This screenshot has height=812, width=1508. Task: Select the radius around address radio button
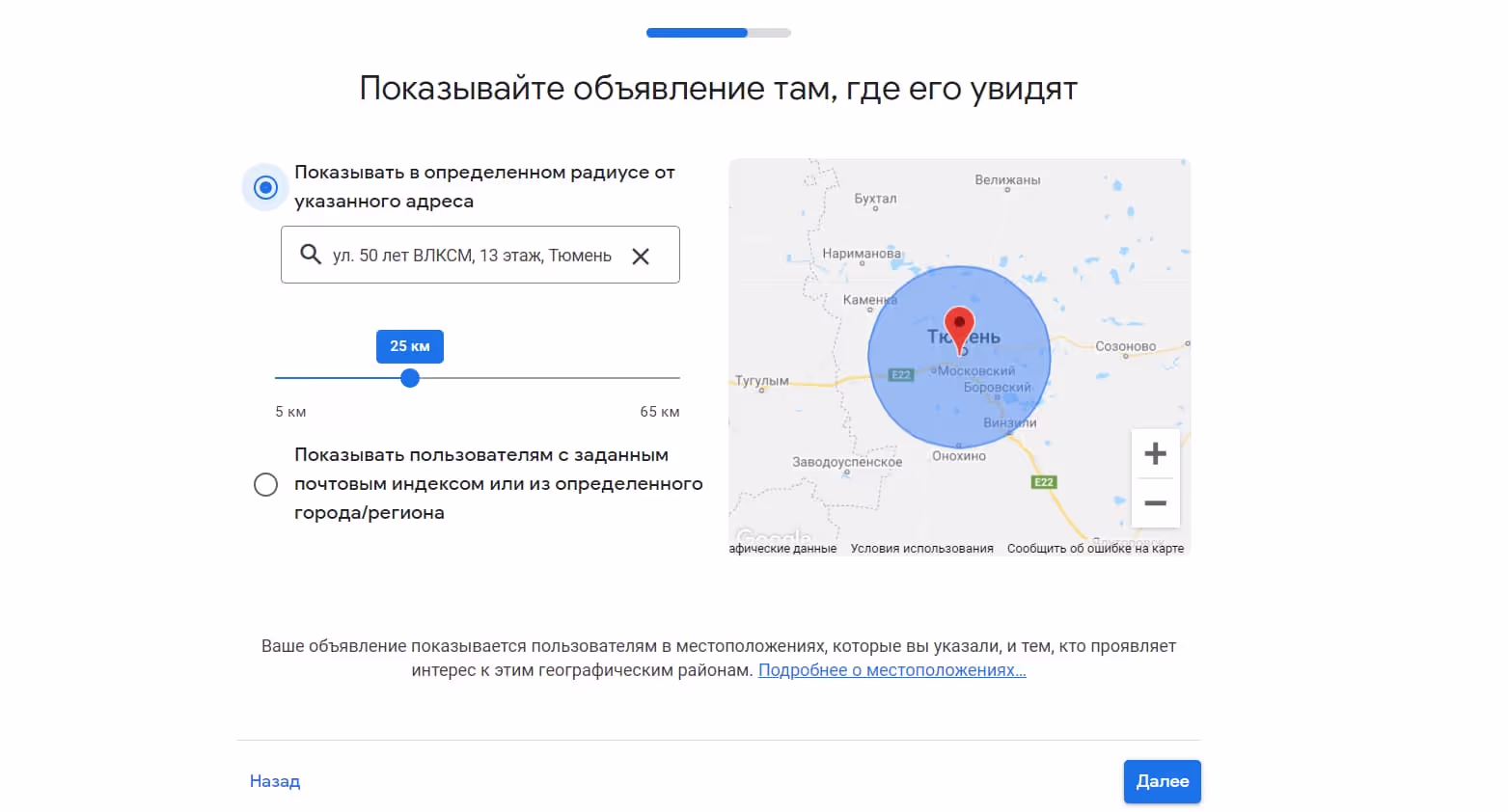coord(265,187)
